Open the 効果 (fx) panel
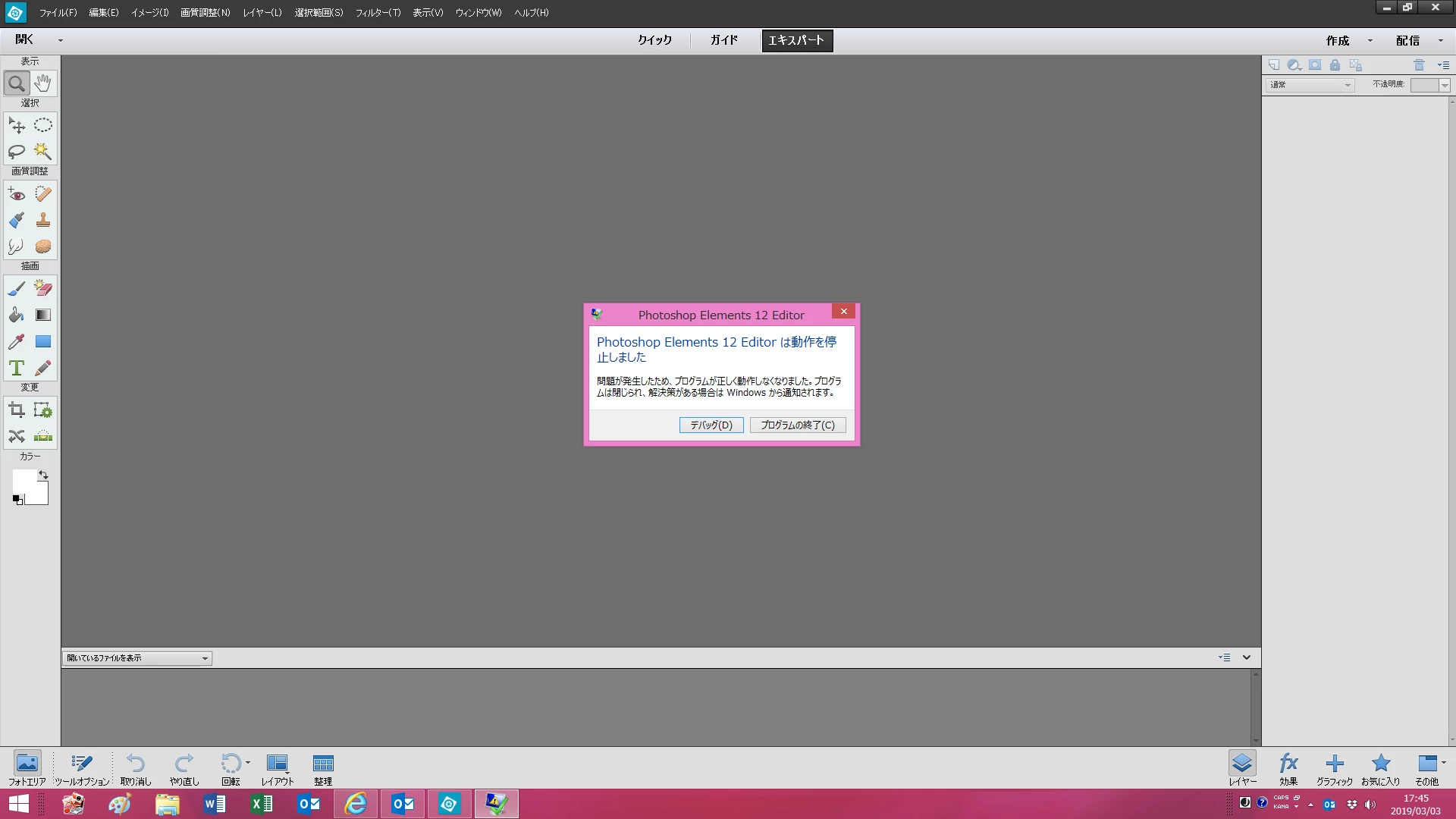Screen dimensions: 1456x819 (1288, 768)
